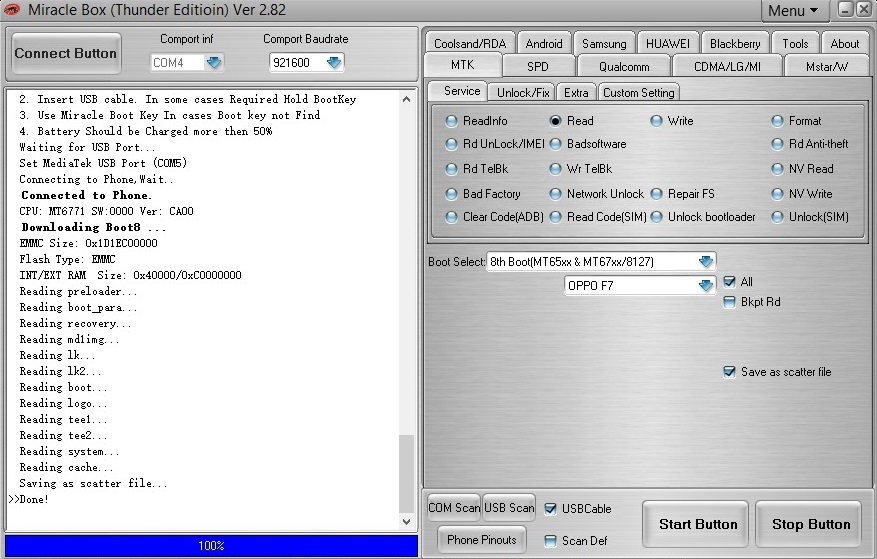Click the Start Button

pyautogui.click(x=695, y=524)
